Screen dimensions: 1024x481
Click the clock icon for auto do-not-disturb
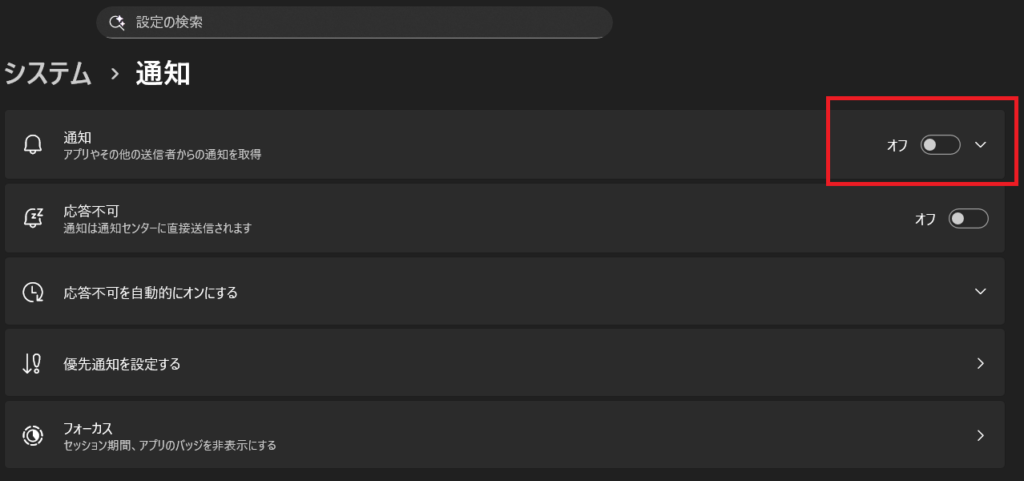point(33,292)
